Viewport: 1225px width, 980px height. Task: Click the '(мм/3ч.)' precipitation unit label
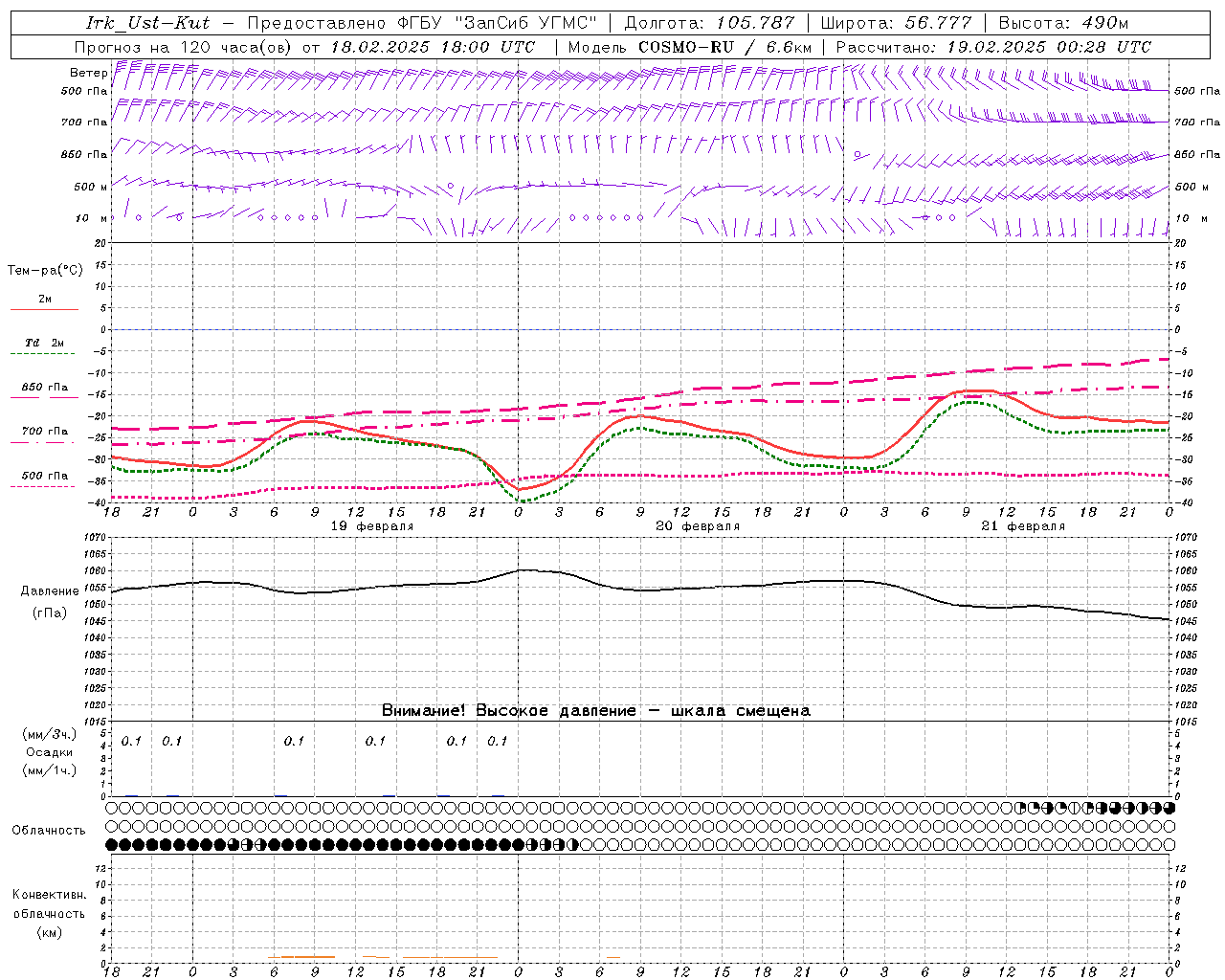click(50, 735)
